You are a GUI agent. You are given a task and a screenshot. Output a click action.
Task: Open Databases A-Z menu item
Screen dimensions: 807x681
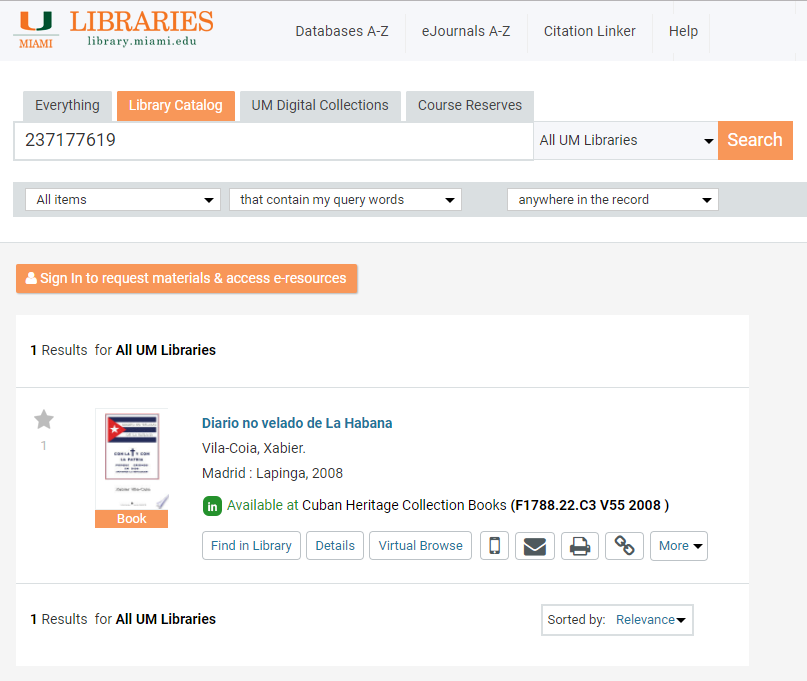(342, 31)
